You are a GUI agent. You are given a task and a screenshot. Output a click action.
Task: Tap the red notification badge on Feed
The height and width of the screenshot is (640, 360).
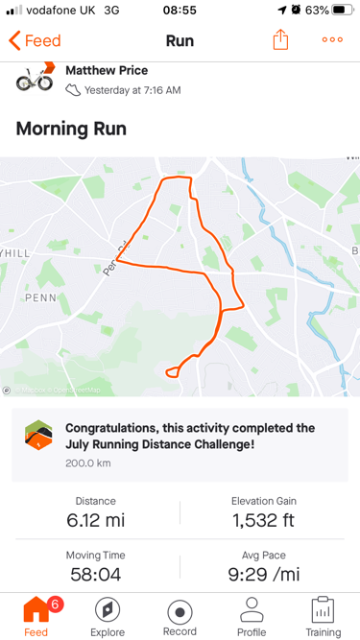pyautogui.click(x=55, y=604)
